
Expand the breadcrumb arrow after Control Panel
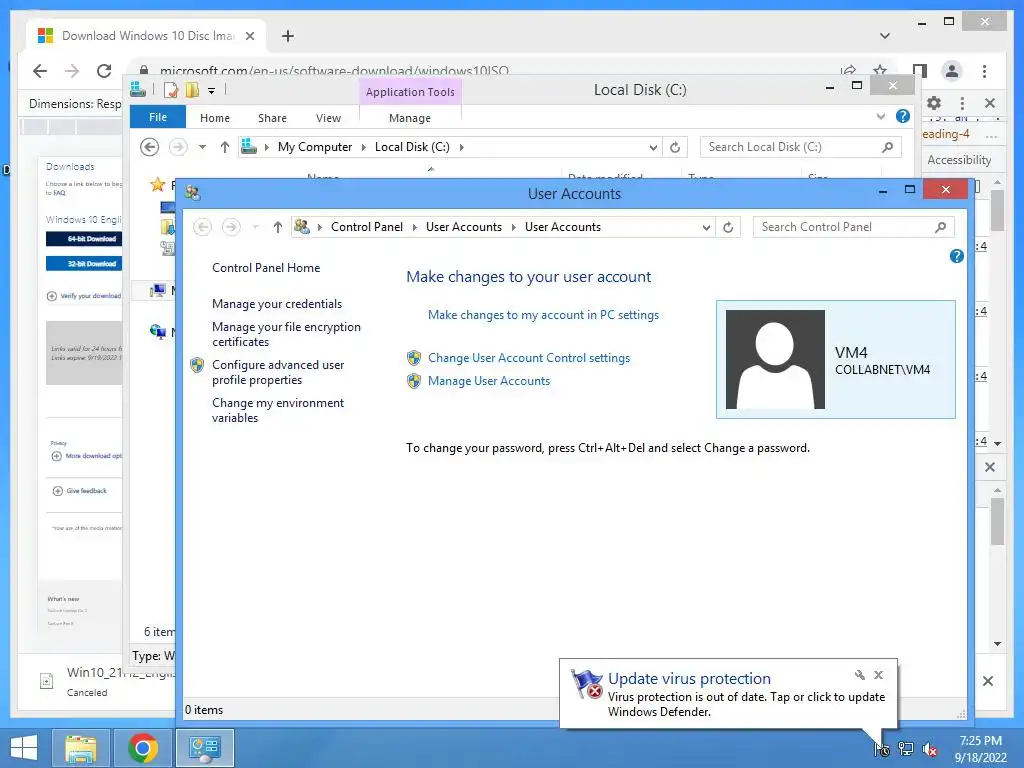tap(415, 227)
